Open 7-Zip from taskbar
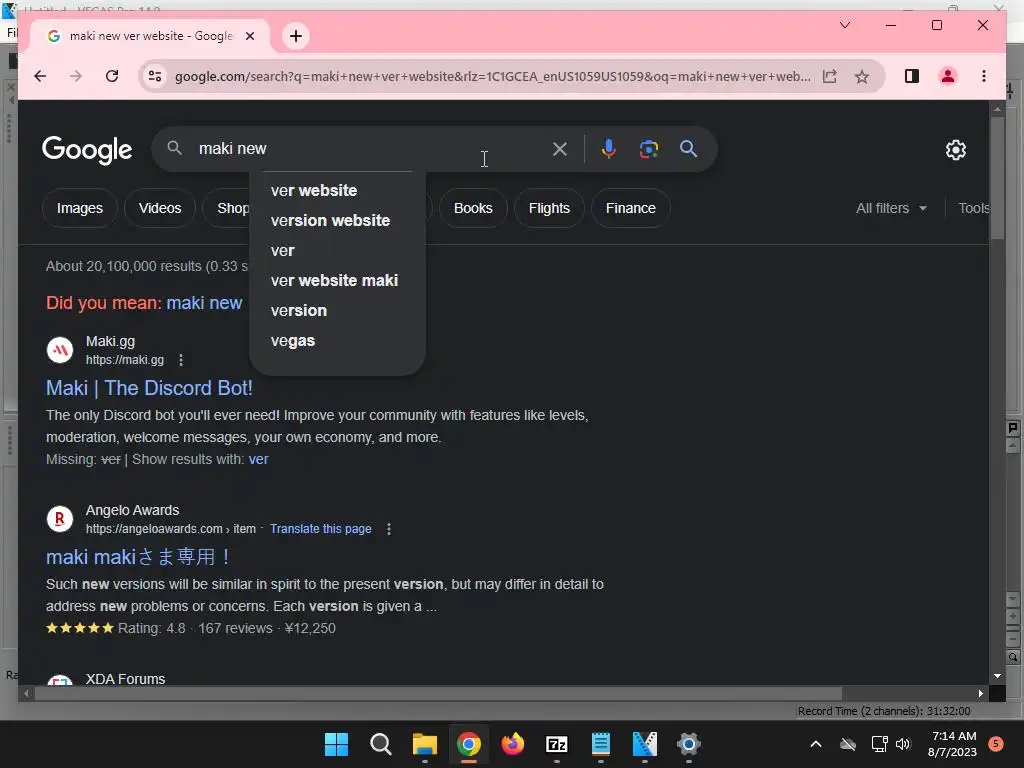Image resolution: width=1024 pixels, height=768 pixels. (x=556, y=744)
